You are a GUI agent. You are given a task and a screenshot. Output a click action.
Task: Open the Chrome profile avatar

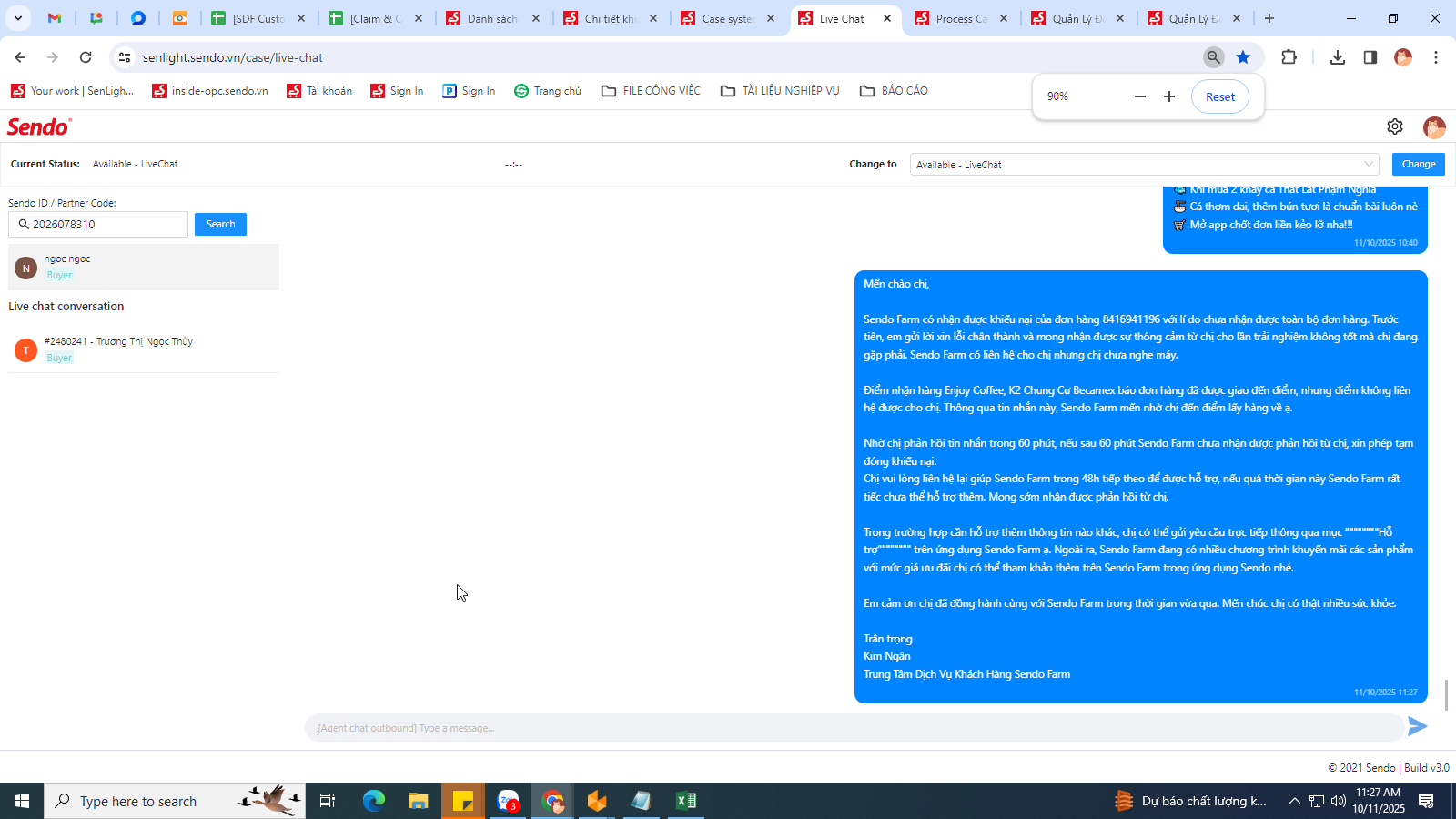(1403, 57)
